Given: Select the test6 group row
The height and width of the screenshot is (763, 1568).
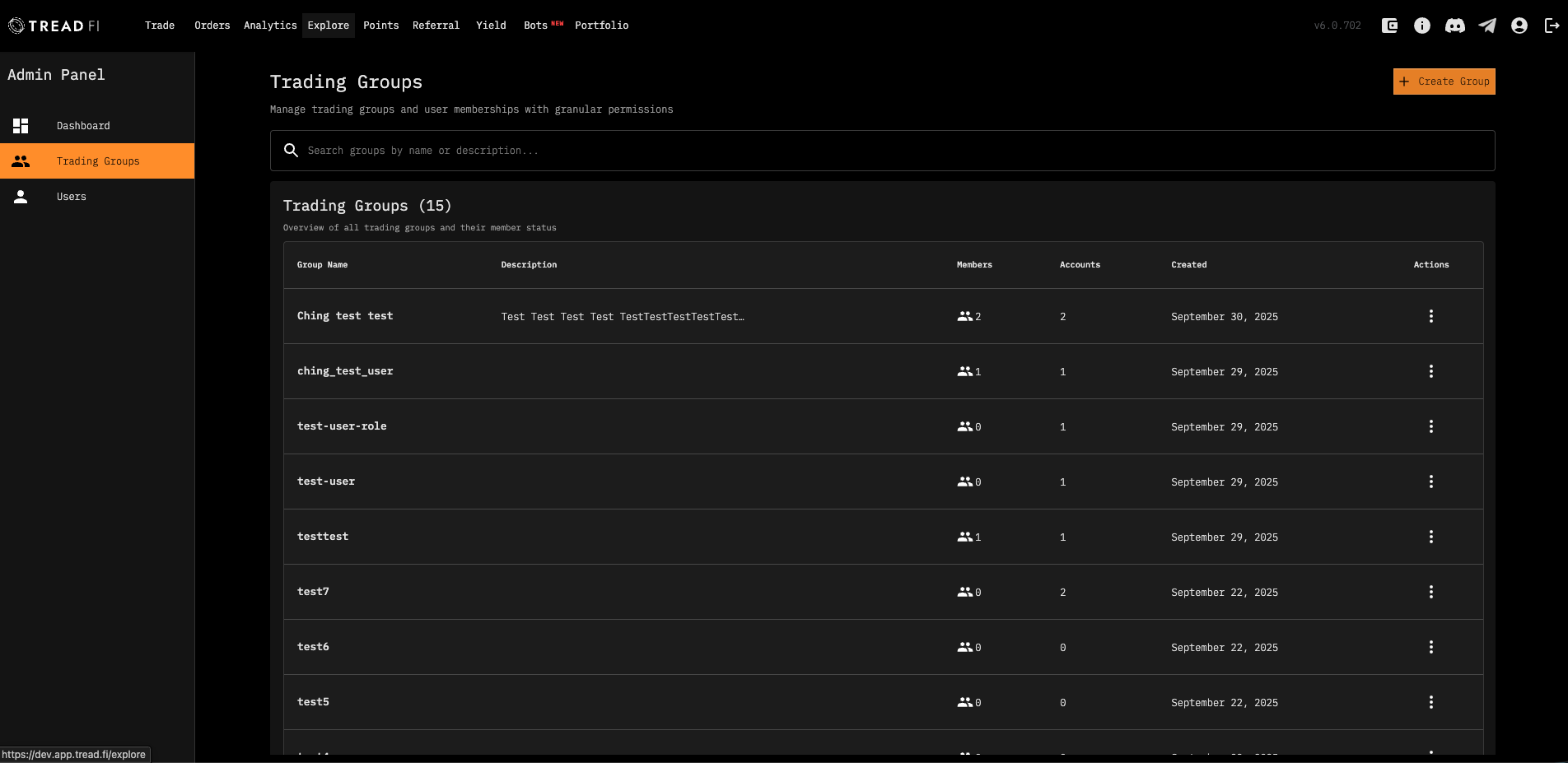Looking at the screenshot, I should pyautogui.click(x=313, y=647).
